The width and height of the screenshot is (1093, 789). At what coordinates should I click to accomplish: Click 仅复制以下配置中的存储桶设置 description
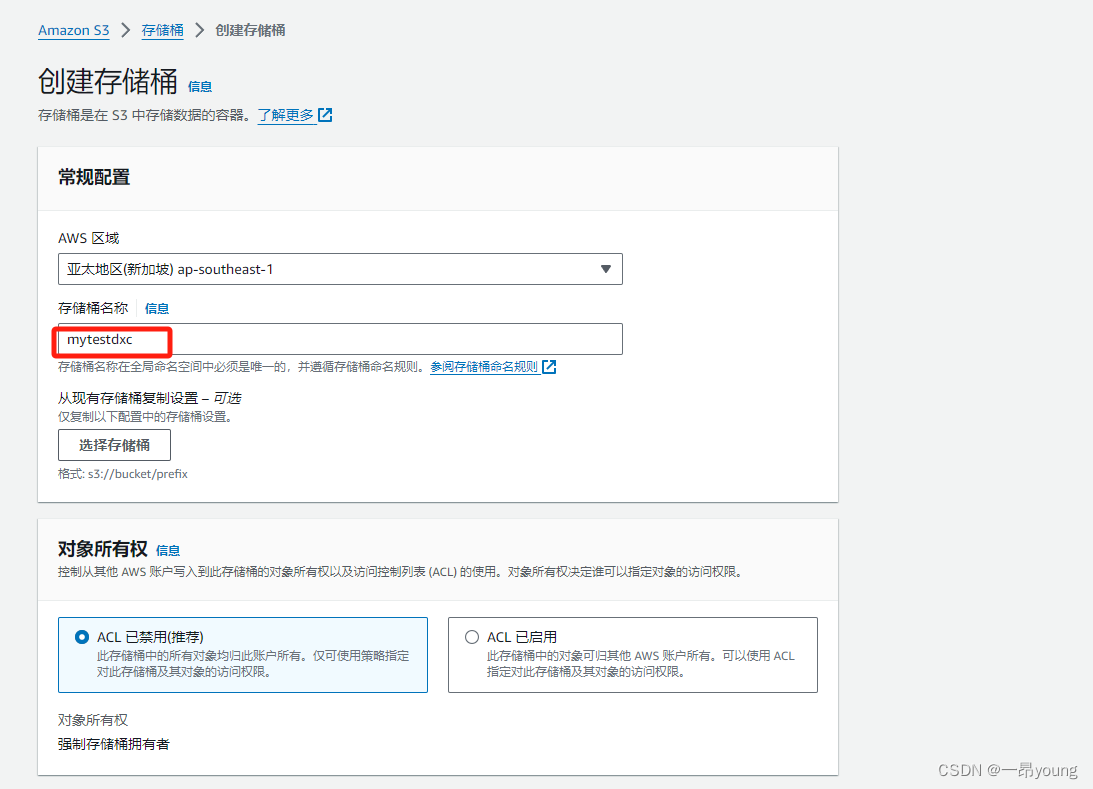145,417
